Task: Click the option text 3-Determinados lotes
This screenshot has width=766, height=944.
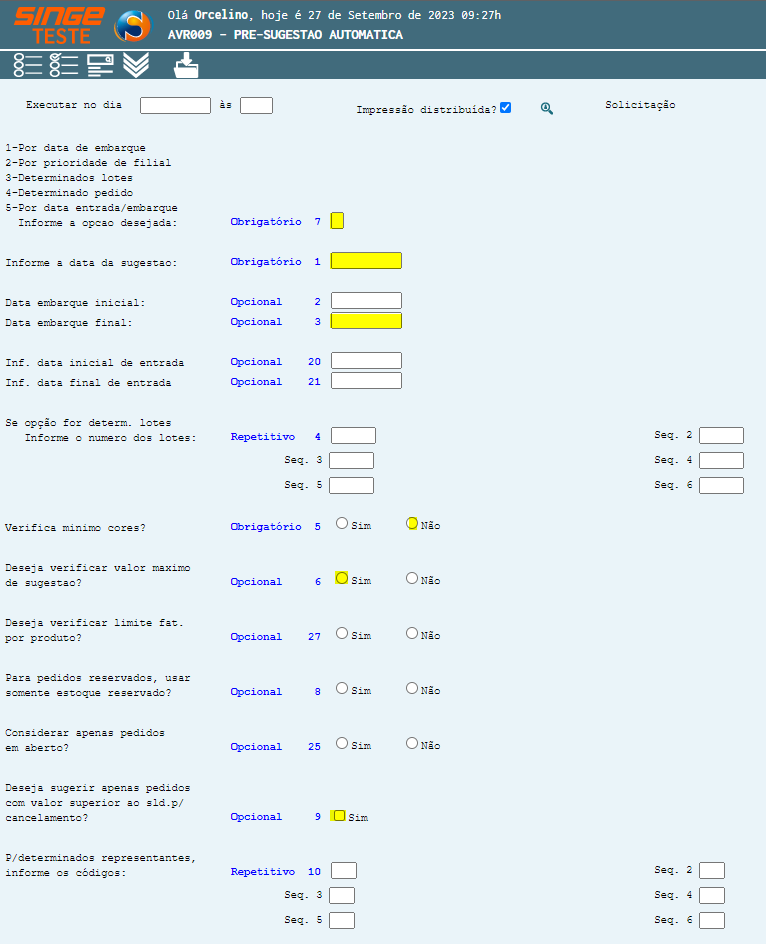Action: (x=69, y=178)
